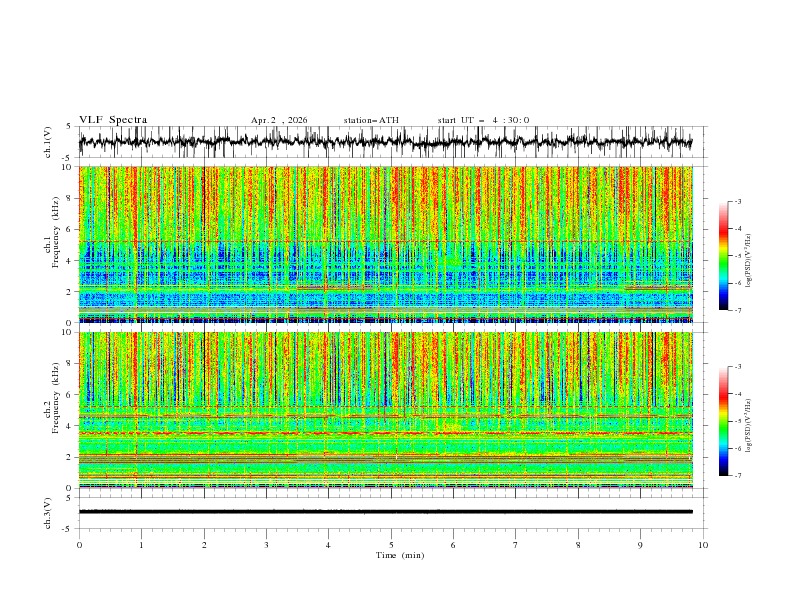Click the "ch.3(V)" axis label

click(48, 513)
